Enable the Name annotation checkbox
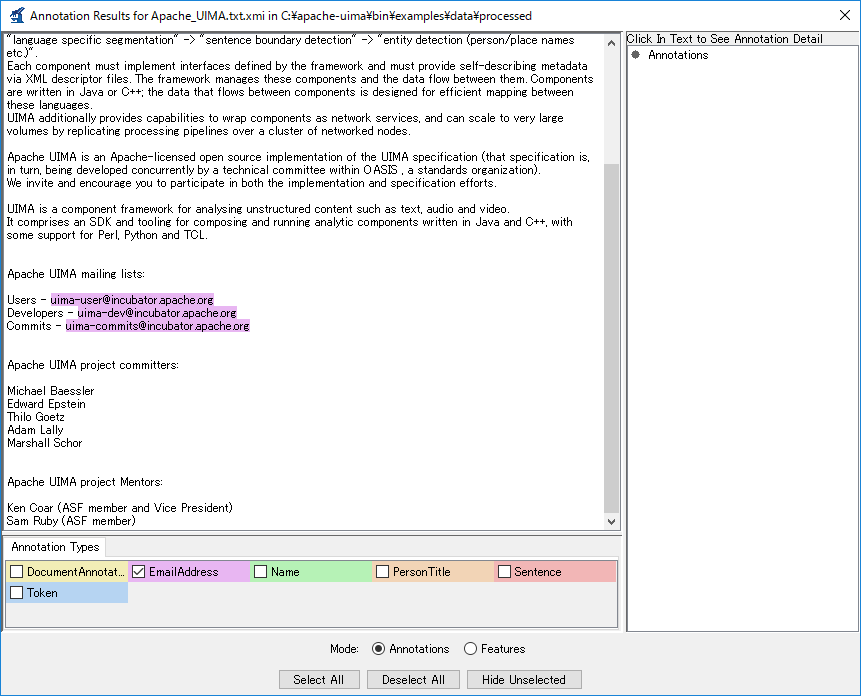This screenshot has height=696, width=861. tap(261, 572)
